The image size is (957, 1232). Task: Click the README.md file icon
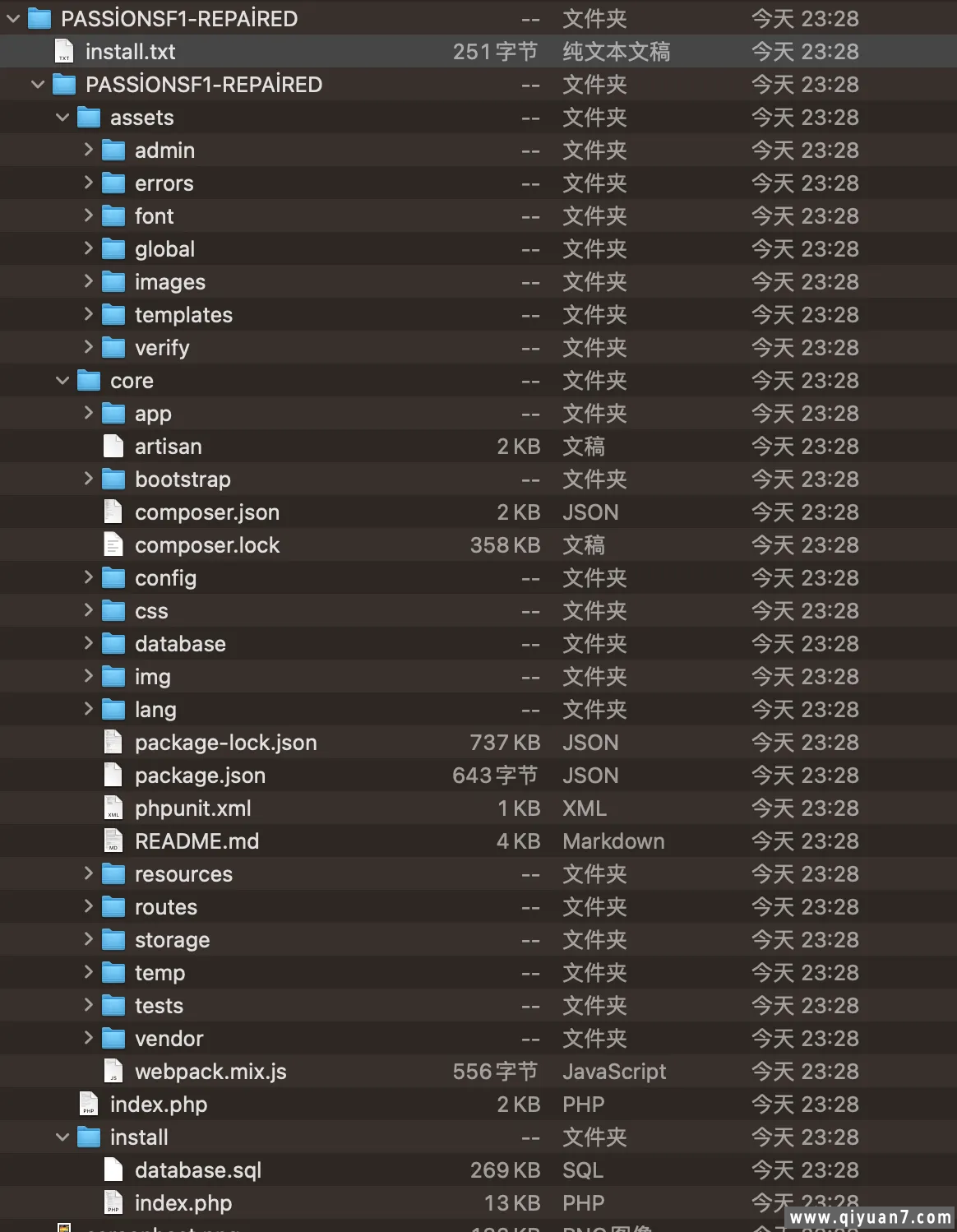click(x=113, y=841)
